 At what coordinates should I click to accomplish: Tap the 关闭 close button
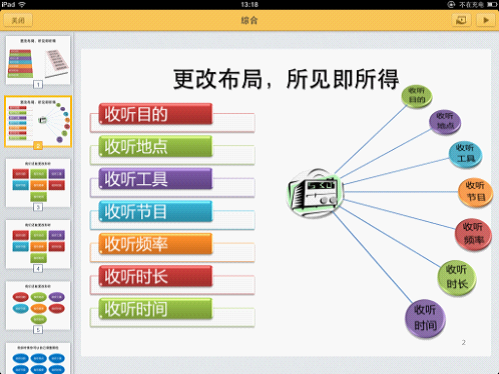(18, 20)
